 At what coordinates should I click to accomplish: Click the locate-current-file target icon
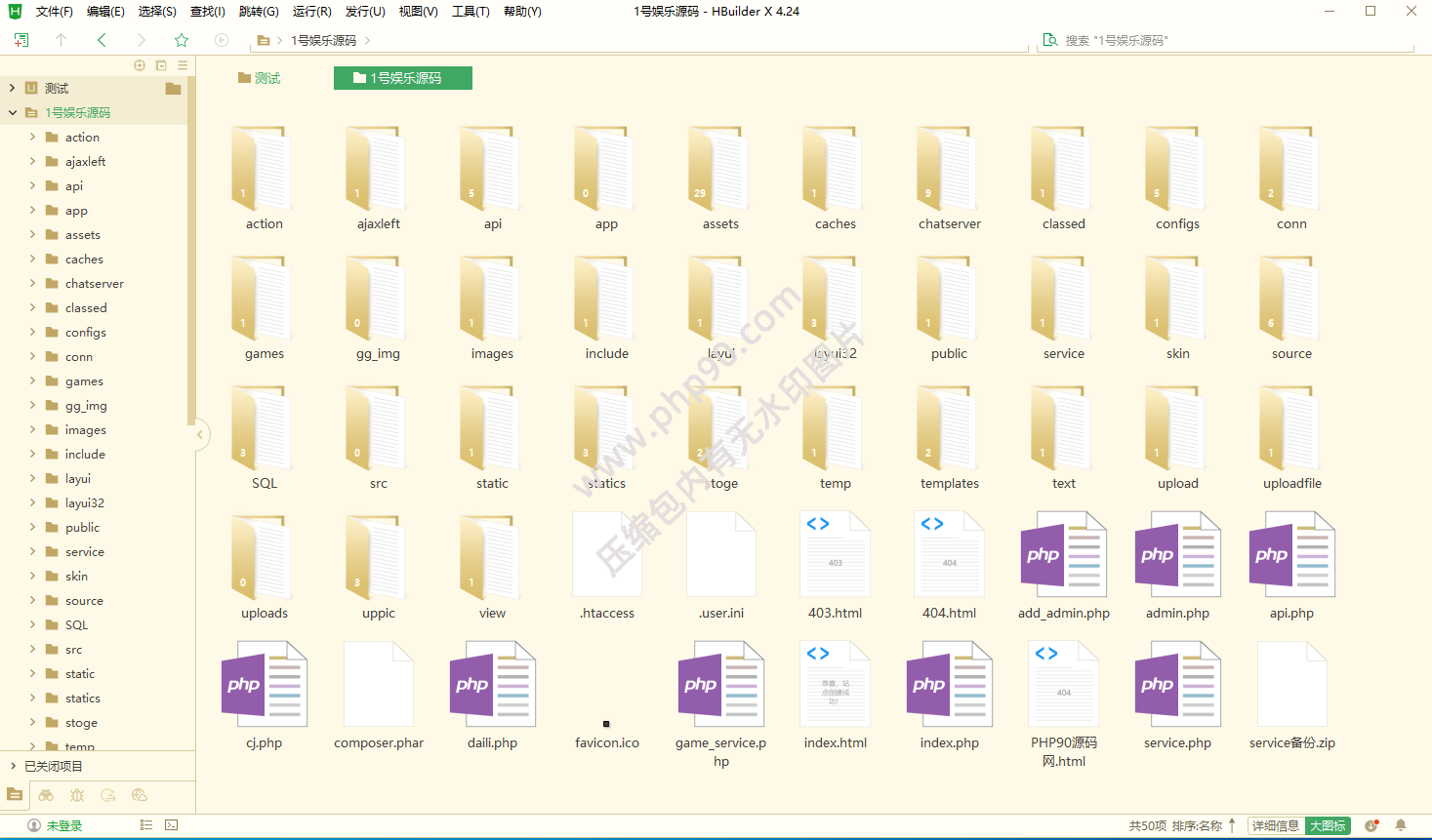coord(140,65)
